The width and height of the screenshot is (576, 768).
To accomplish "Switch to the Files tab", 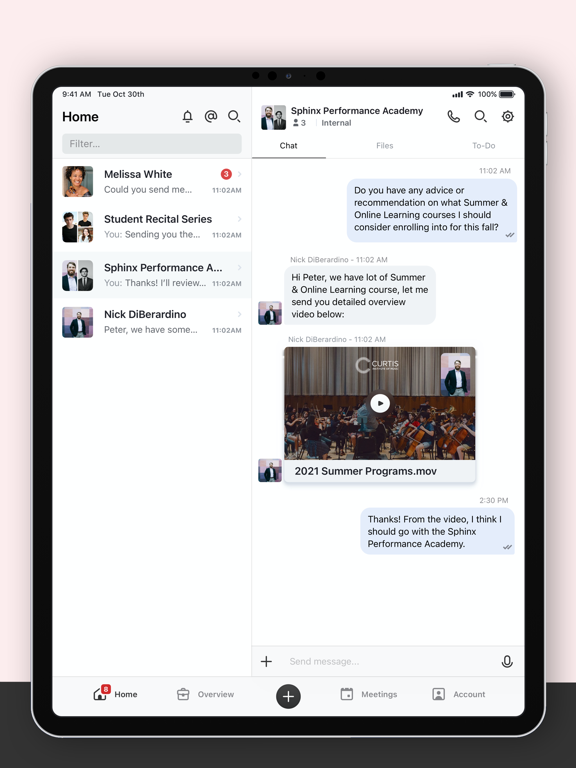I will pyautogui.click(x=384, y=145).
